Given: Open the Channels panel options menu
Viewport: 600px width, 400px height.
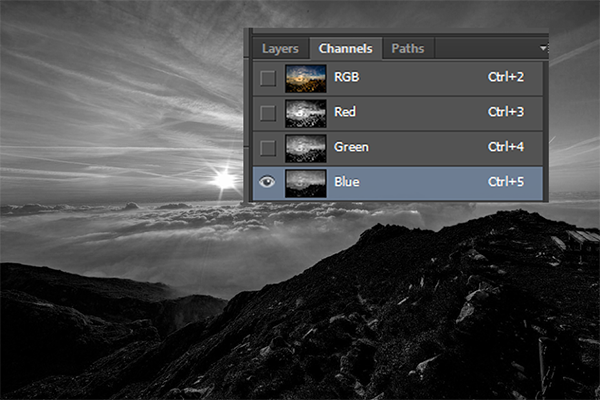Looking at the screenshot, I should click(x=543, y=47).
